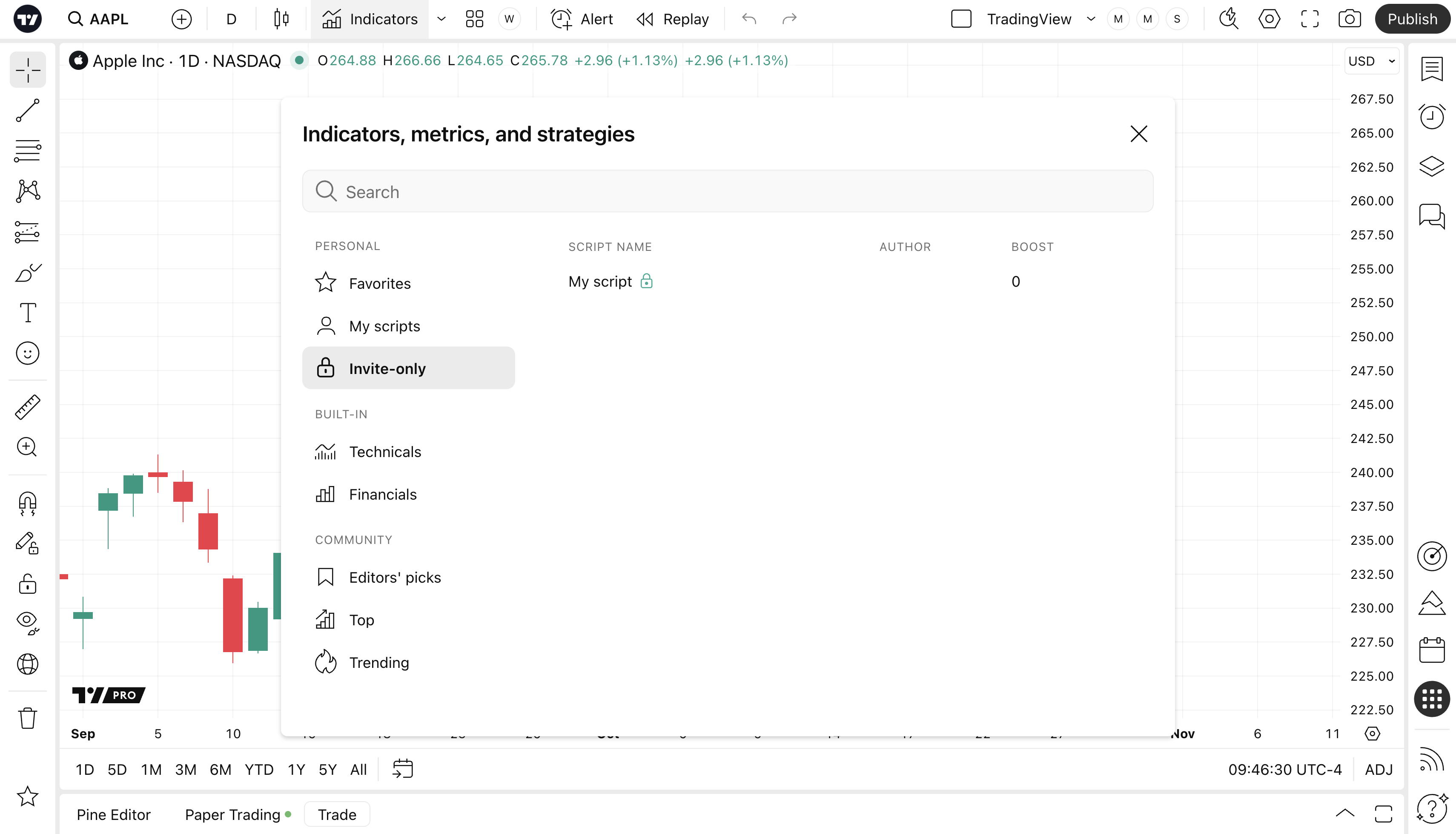This screenshot has width=1456, height=834.
Task: Click the Publish button
Action: tap(1412, 19)
